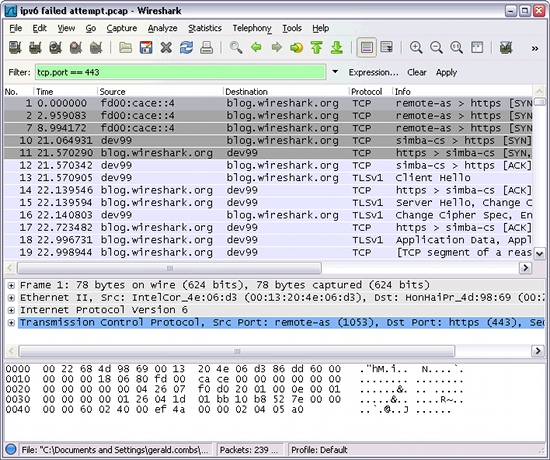
Task: Open the Tools menu
Action: click(292, 28)
